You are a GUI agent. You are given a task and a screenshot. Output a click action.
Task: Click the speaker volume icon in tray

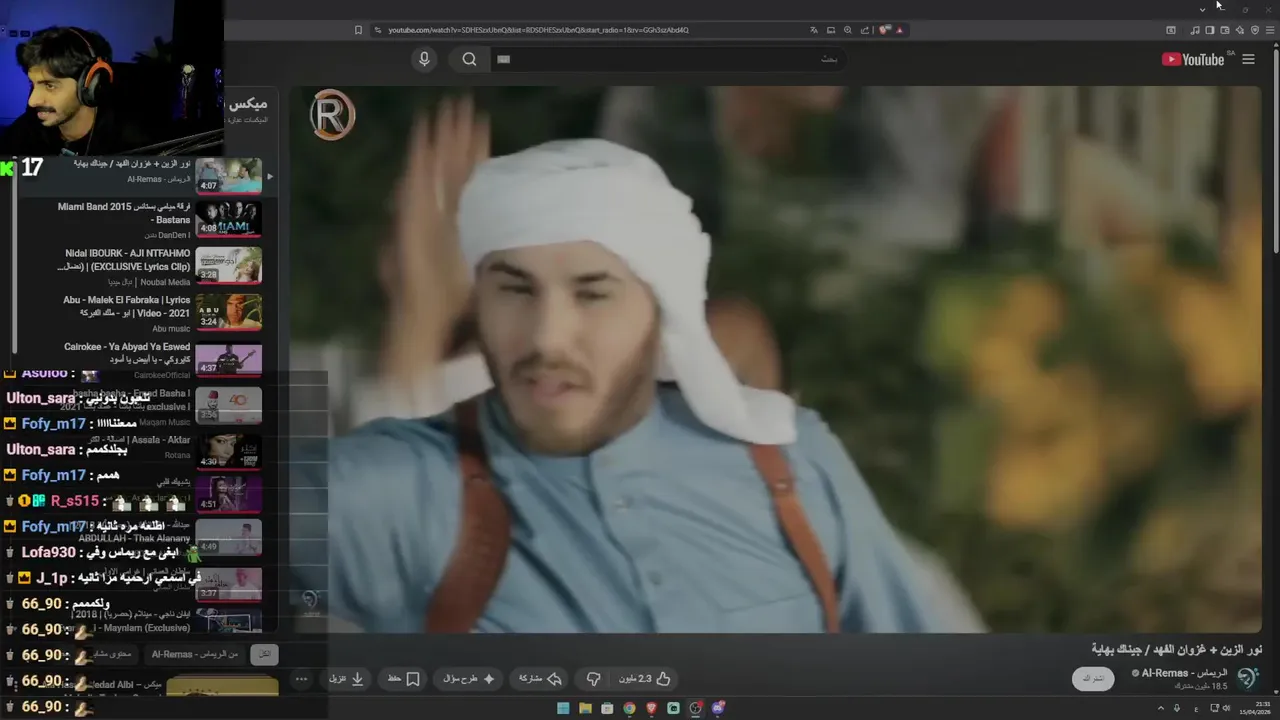(x=1228, y=708)
